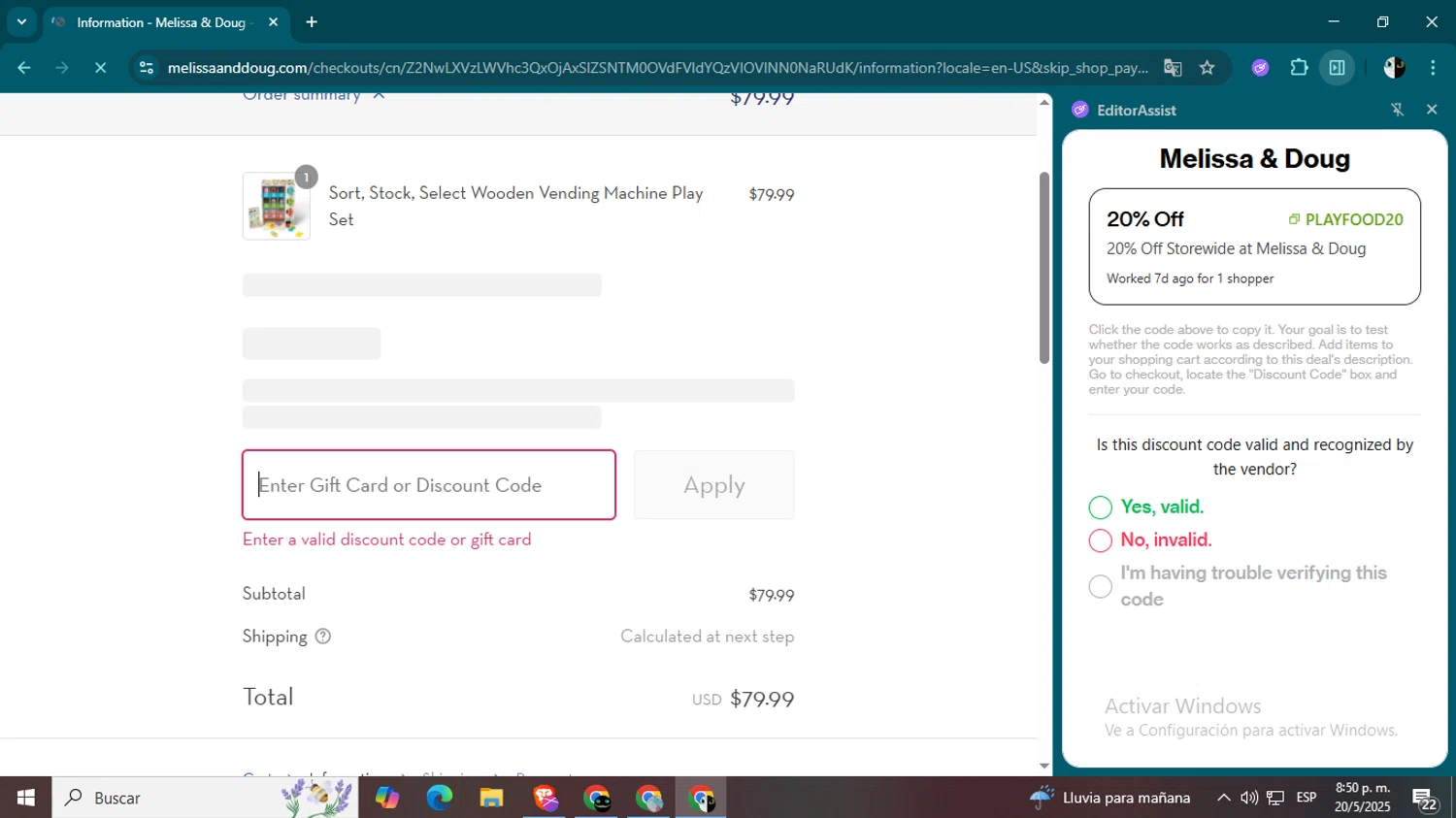
Task: Click the 20% Off deal card
Action: click(1254, 246)
